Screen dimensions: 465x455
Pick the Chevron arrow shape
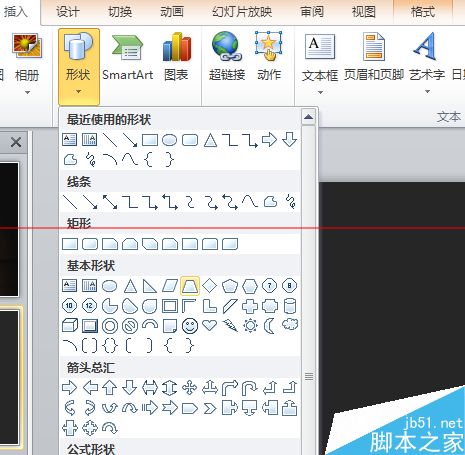(210, 408)
